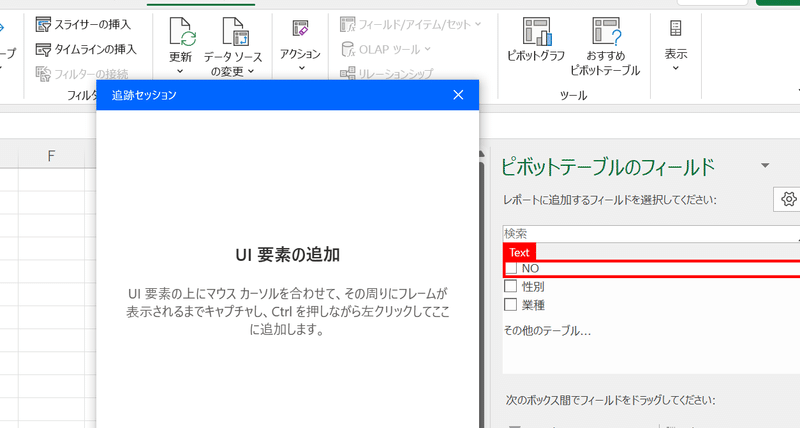The height and width of the screenshot is (428, 800).
Task: Click the Show (表示) icon
Action: [676, 28]
